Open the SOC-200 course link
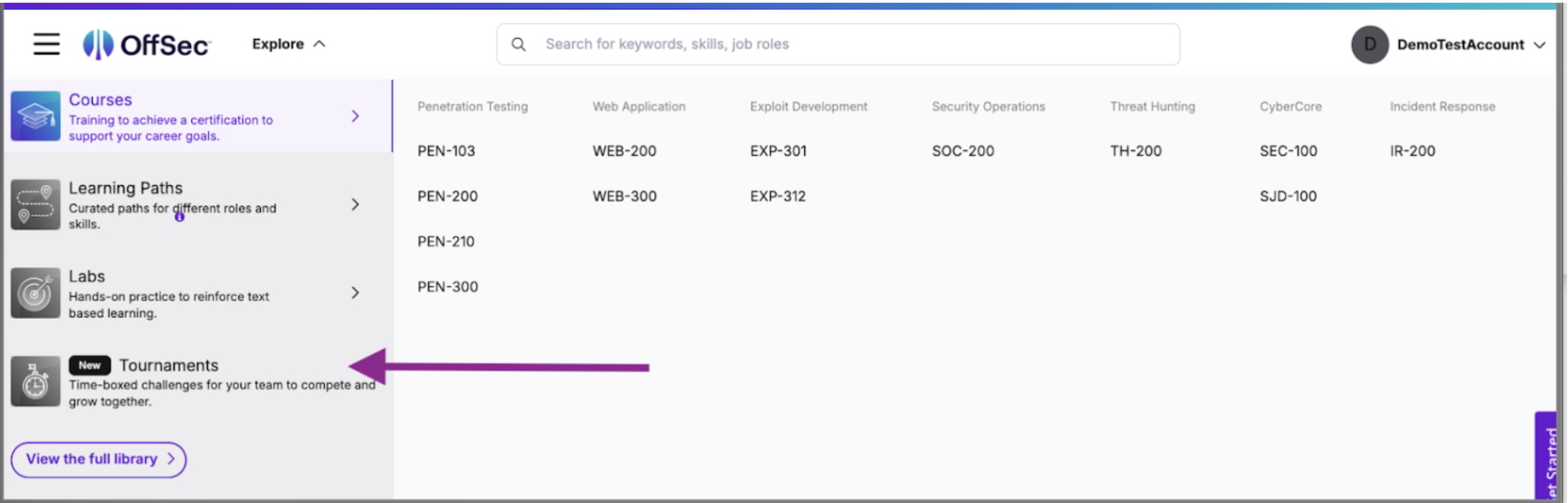Image resolution: width=1568 pixels, height=503 pixels. click(963, 151)
